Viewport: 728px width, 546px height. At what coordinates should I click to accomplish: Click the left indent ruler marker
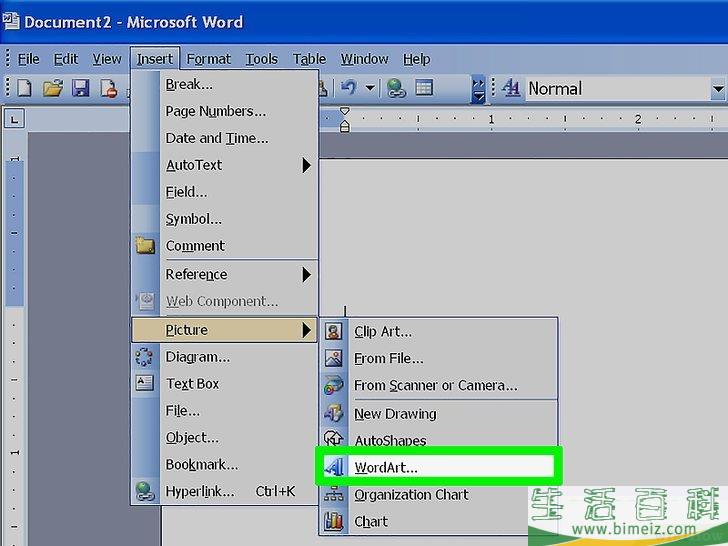pyautogui.click(x=344, y=126)
